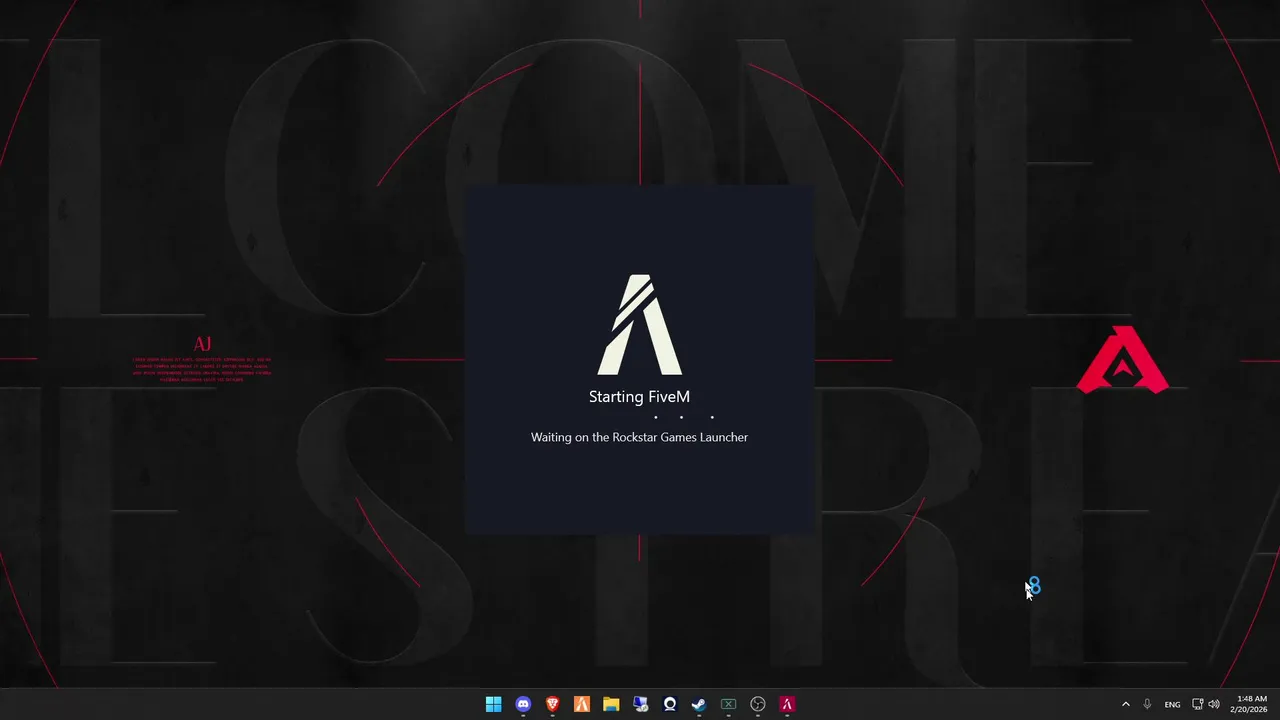Click the FiveM logo in splash window
This screenshot has height=720, width=1280.
[x=640, y=325]
